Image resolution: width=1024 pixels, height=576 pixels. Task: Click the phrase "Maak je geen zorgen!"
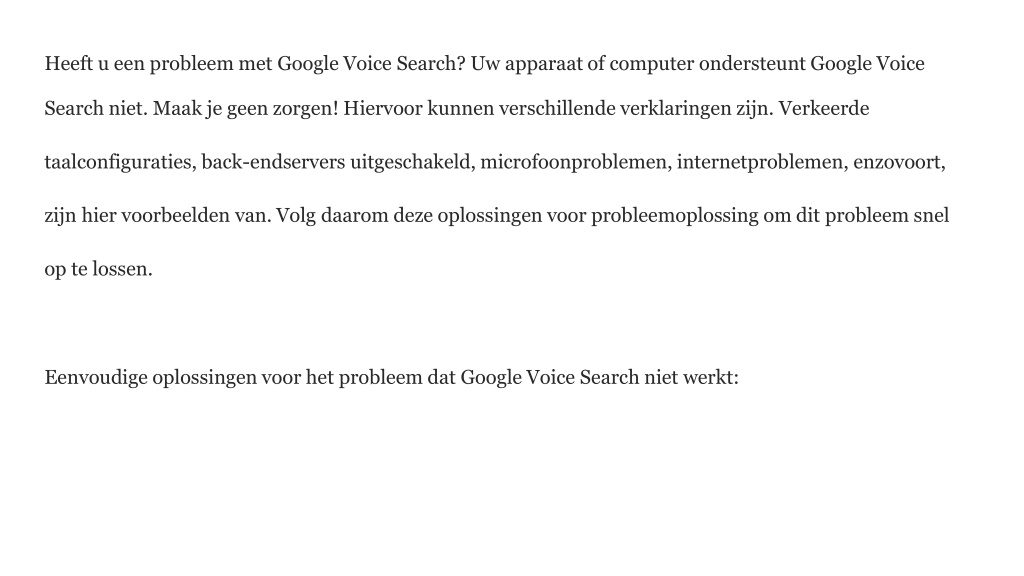tap(246, 109)
